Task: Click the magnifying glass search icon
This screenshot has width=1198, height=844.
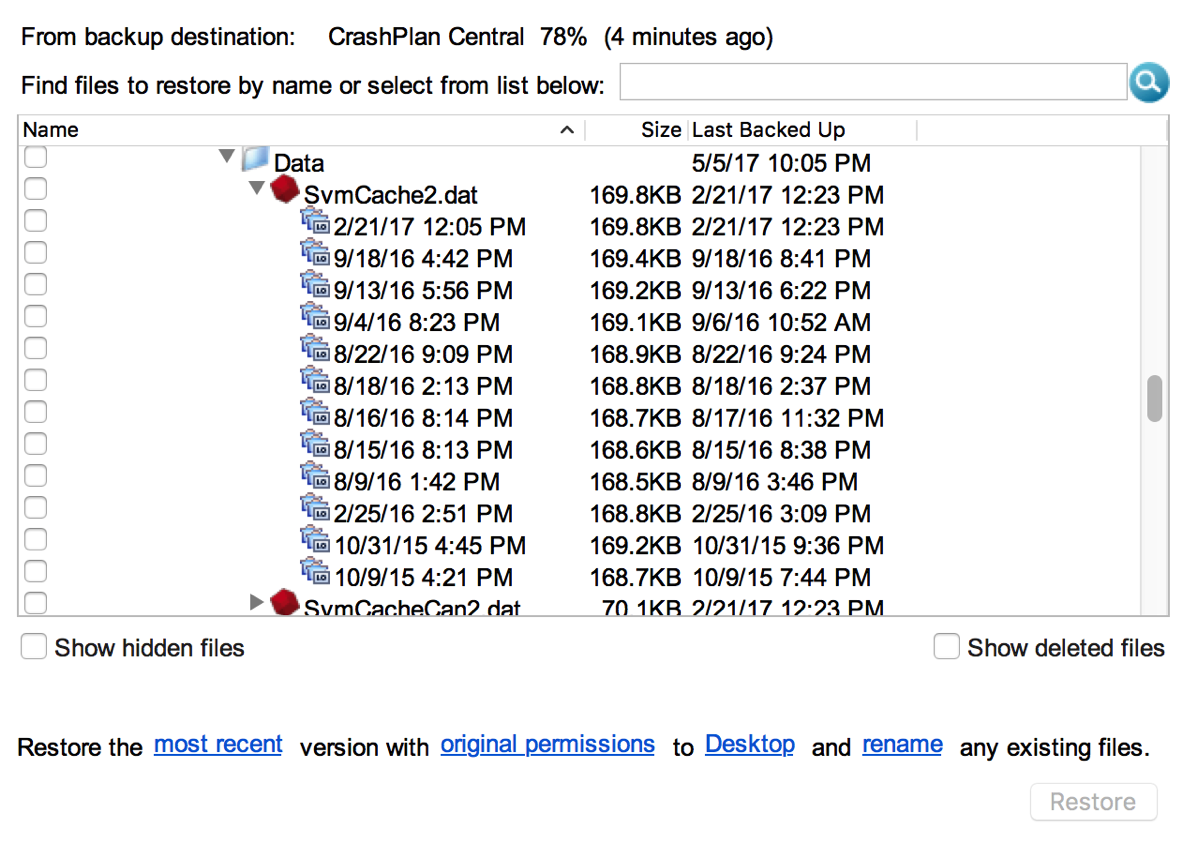Action: point(1149,83)
